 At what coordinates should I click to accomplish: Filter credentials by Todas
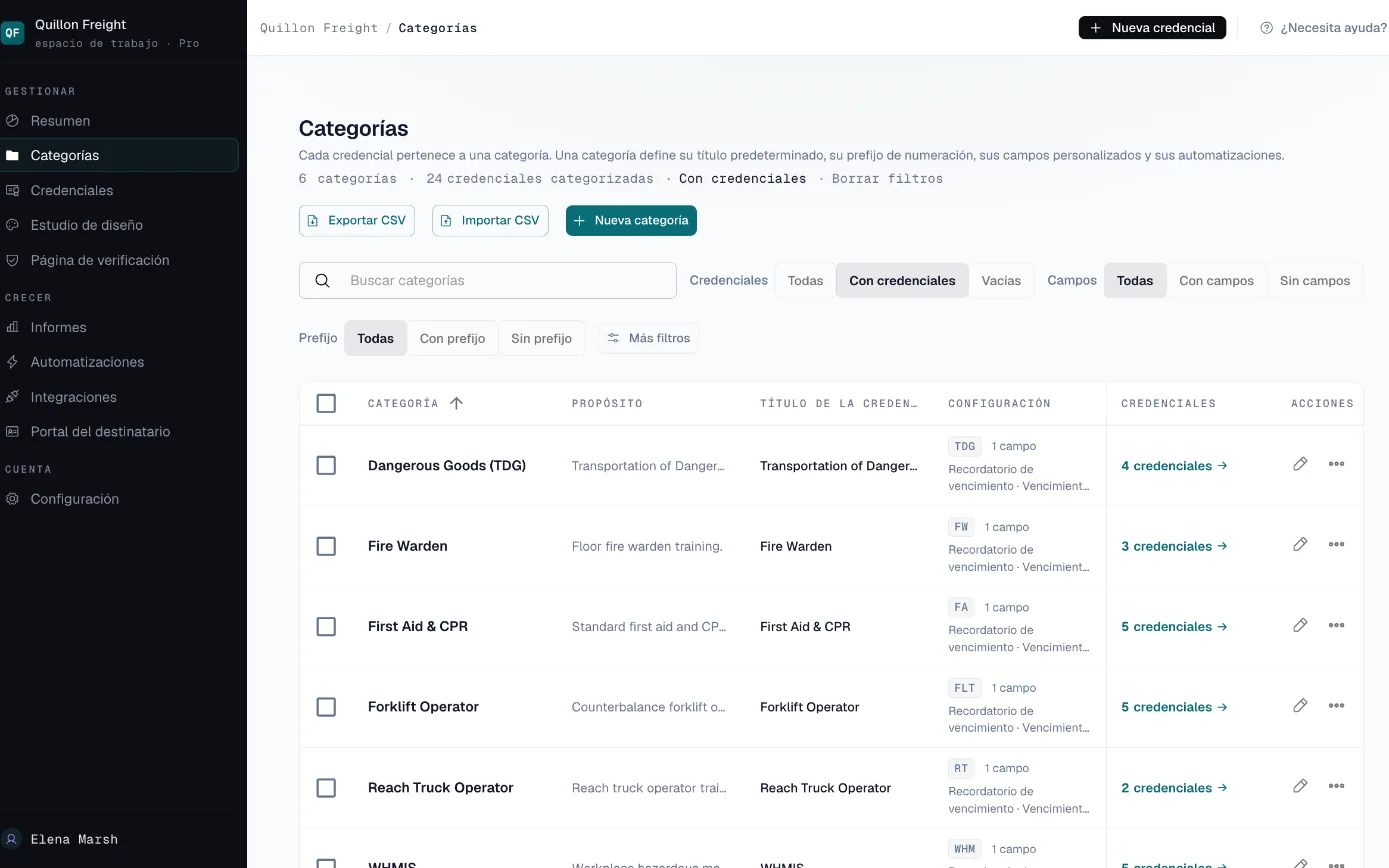point(805,281)
